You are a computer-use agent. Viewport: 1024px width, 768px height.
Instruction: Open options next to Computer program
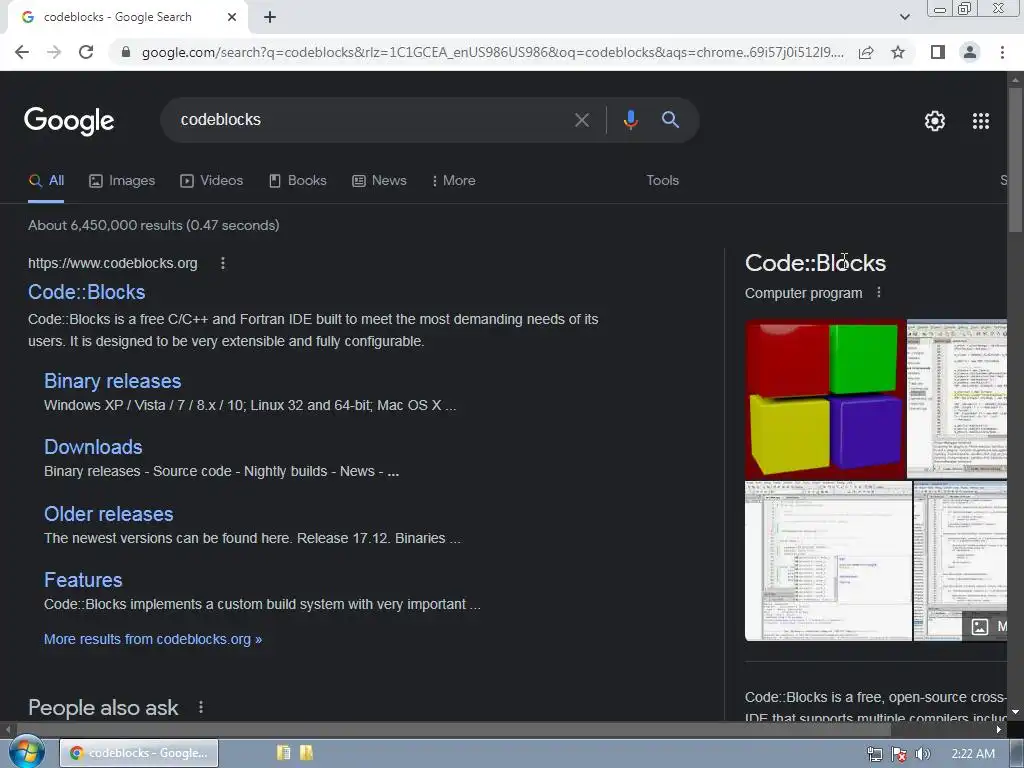[x=878, y=293]
